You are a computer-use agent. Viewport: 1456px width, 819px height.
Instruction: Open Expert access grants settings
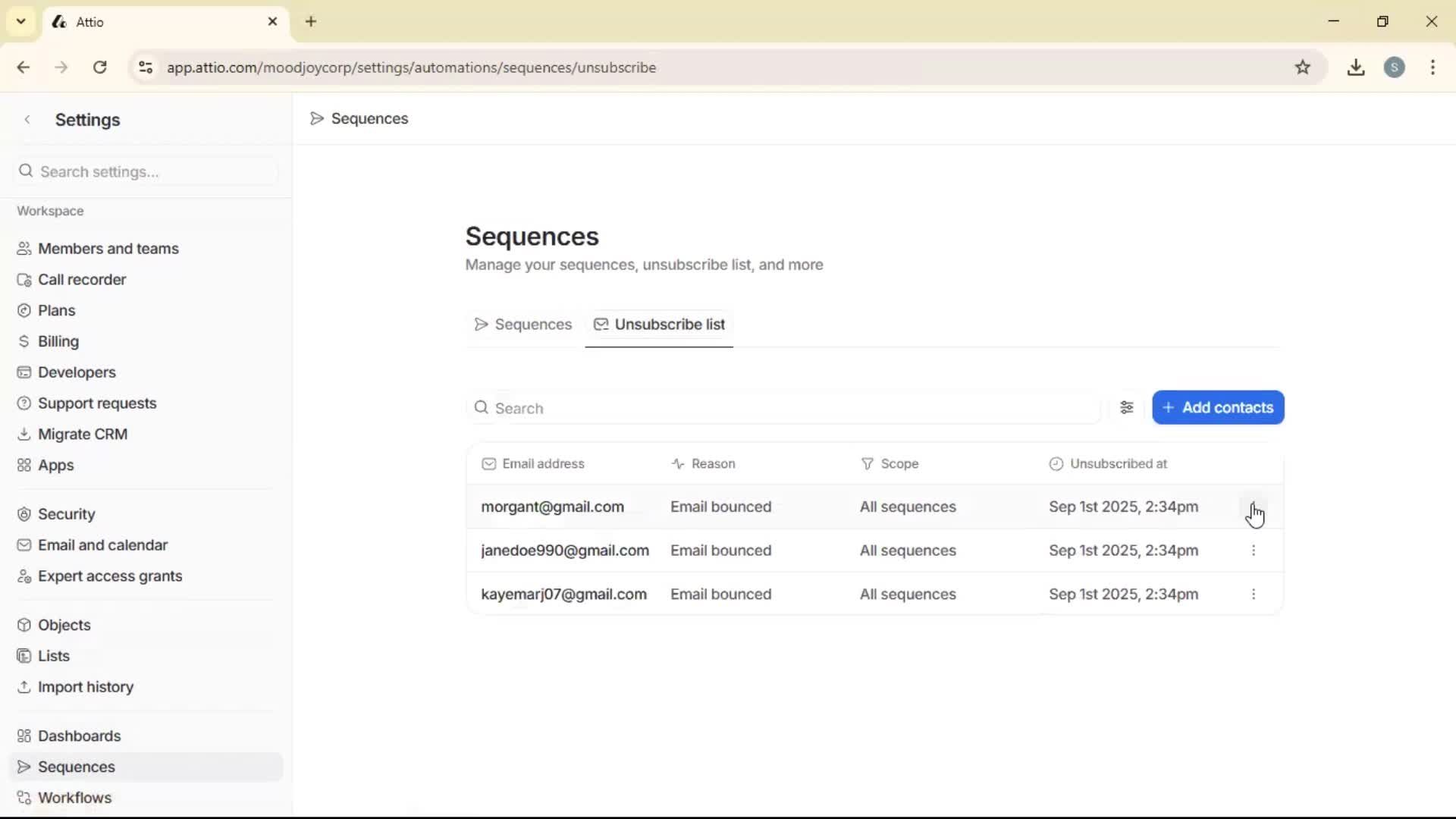[111, 576]
